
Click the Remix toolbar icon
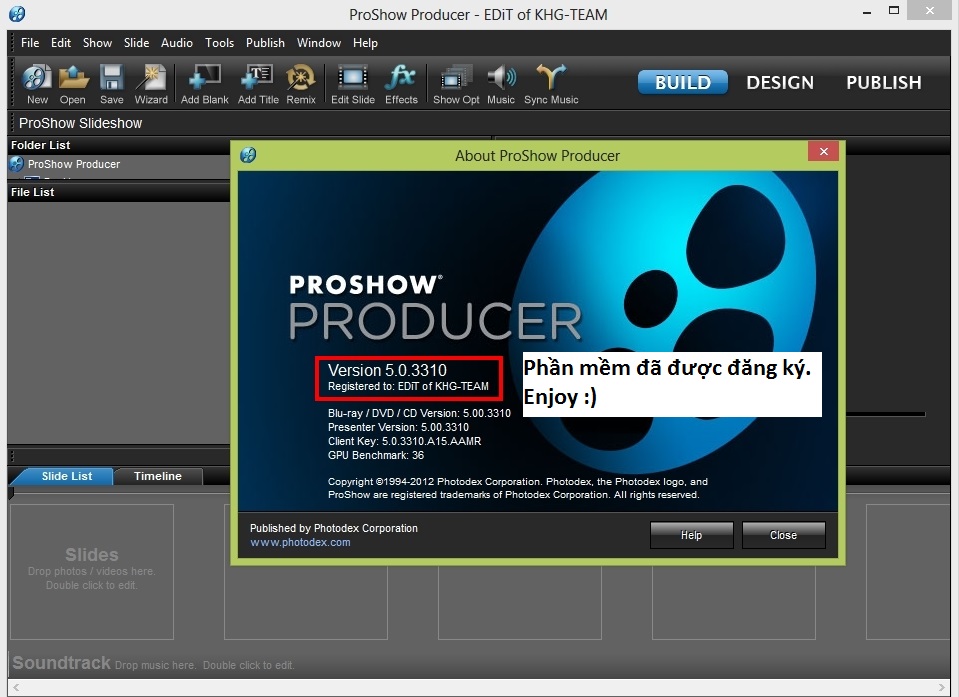[301, 84]
